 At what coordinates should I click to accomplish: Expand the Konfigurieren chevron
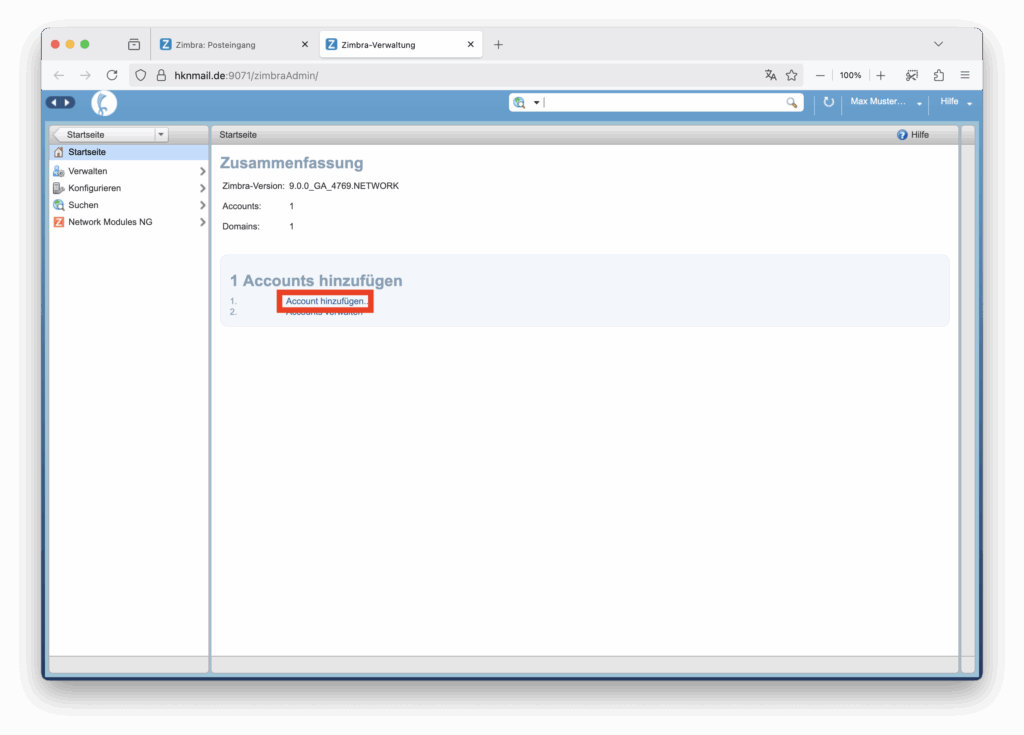point(202,188)
